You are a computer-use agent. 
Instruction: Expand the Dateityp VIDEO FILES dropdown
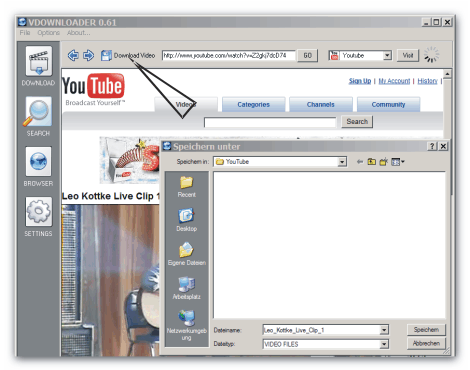pyautogui.click(x=384, y=344)
